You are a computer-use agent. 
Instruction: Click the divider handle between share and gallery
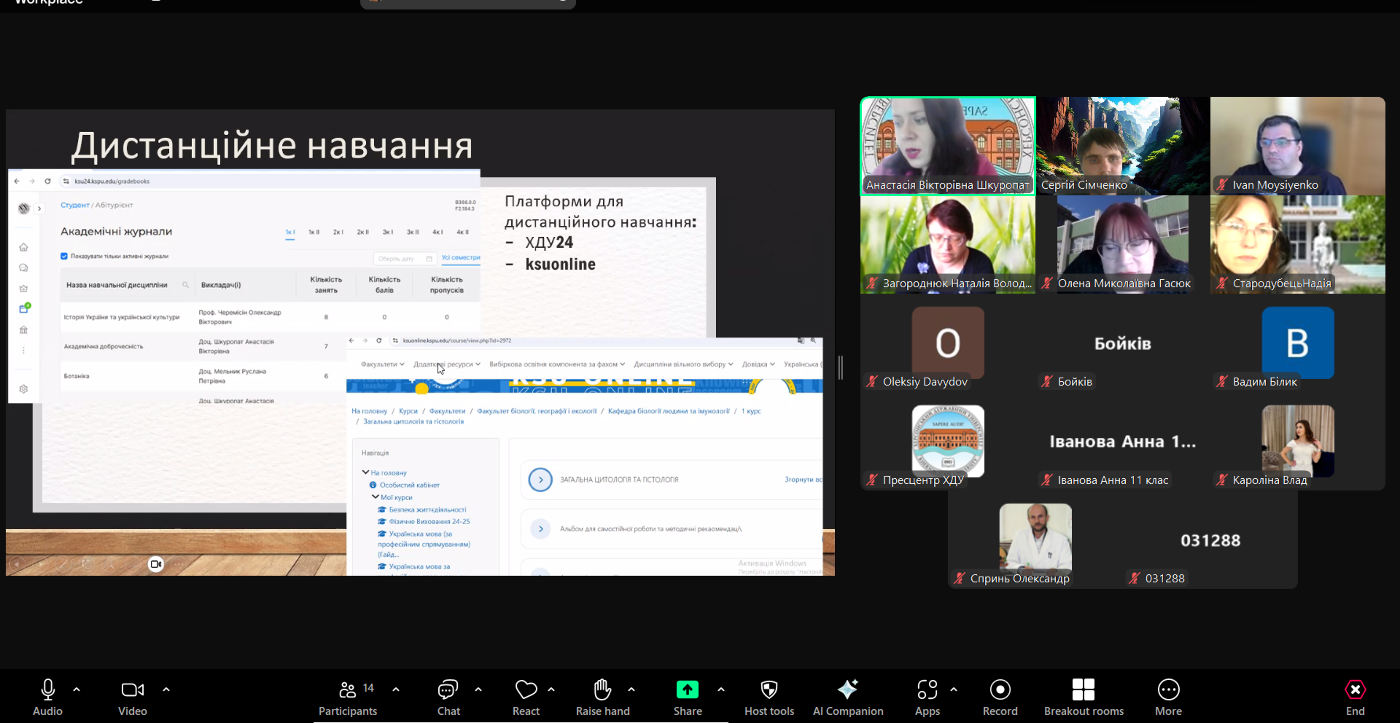point(840,367)
